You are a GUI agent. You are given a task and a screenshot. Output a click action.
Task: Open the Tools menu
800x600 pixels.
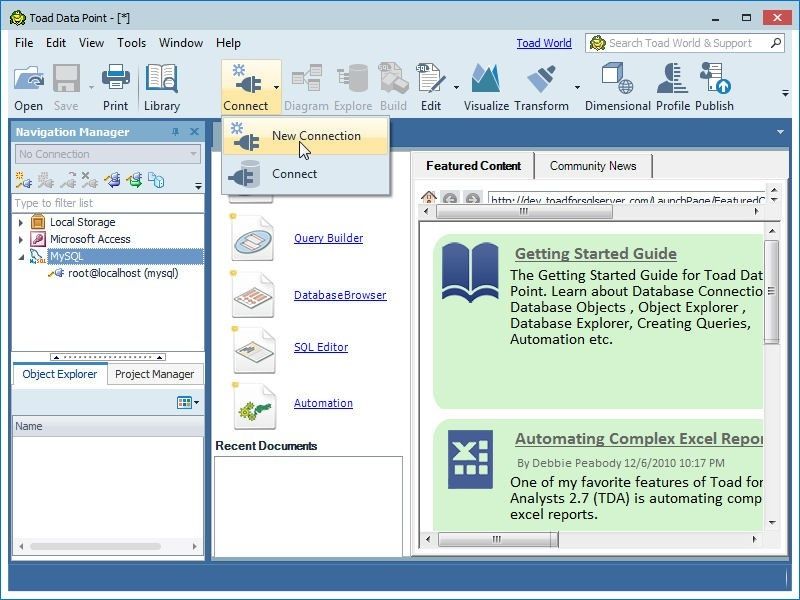(x=131, y=43)
